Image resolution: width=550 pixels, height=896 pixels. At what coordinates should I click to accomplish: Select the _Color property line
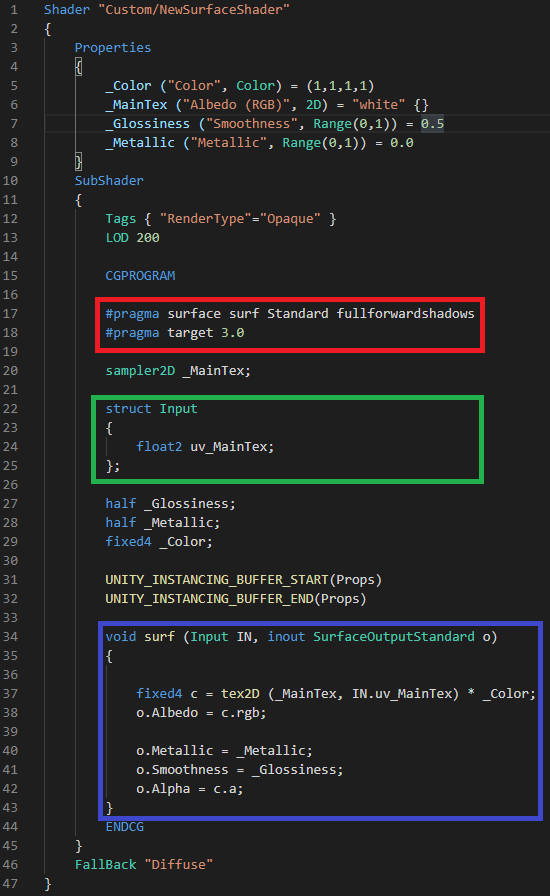[x=240, y=86]
